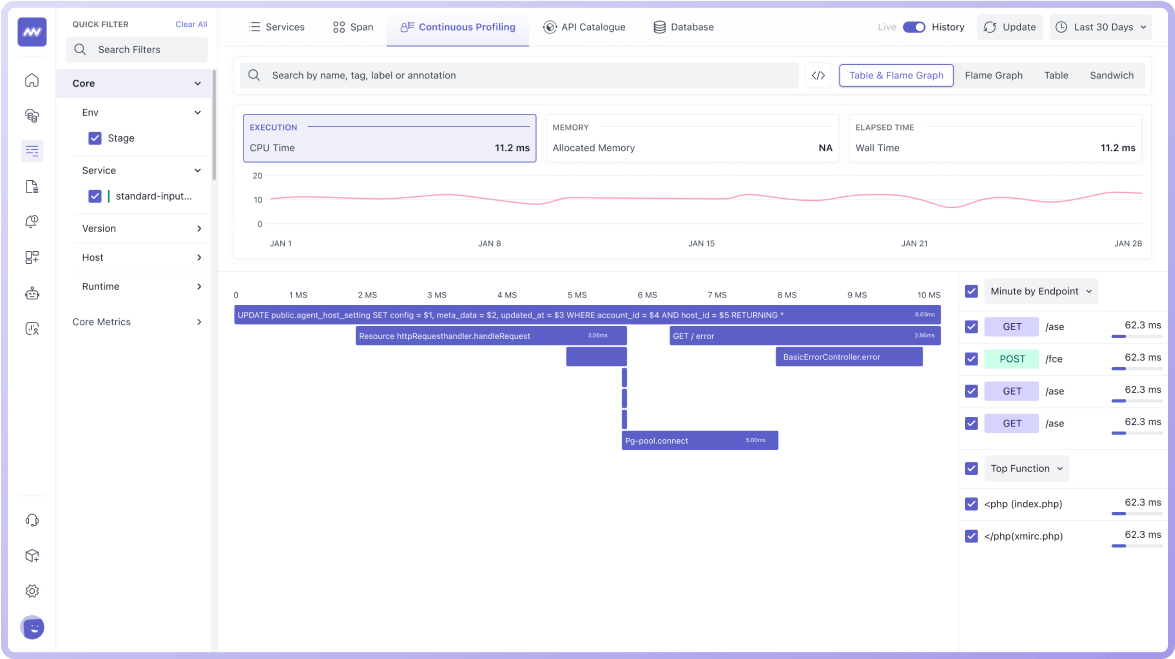This screenshot has height=659, width=1175.
Task: Open the Top Function dropdown
Action: (x=1027, y=469)
